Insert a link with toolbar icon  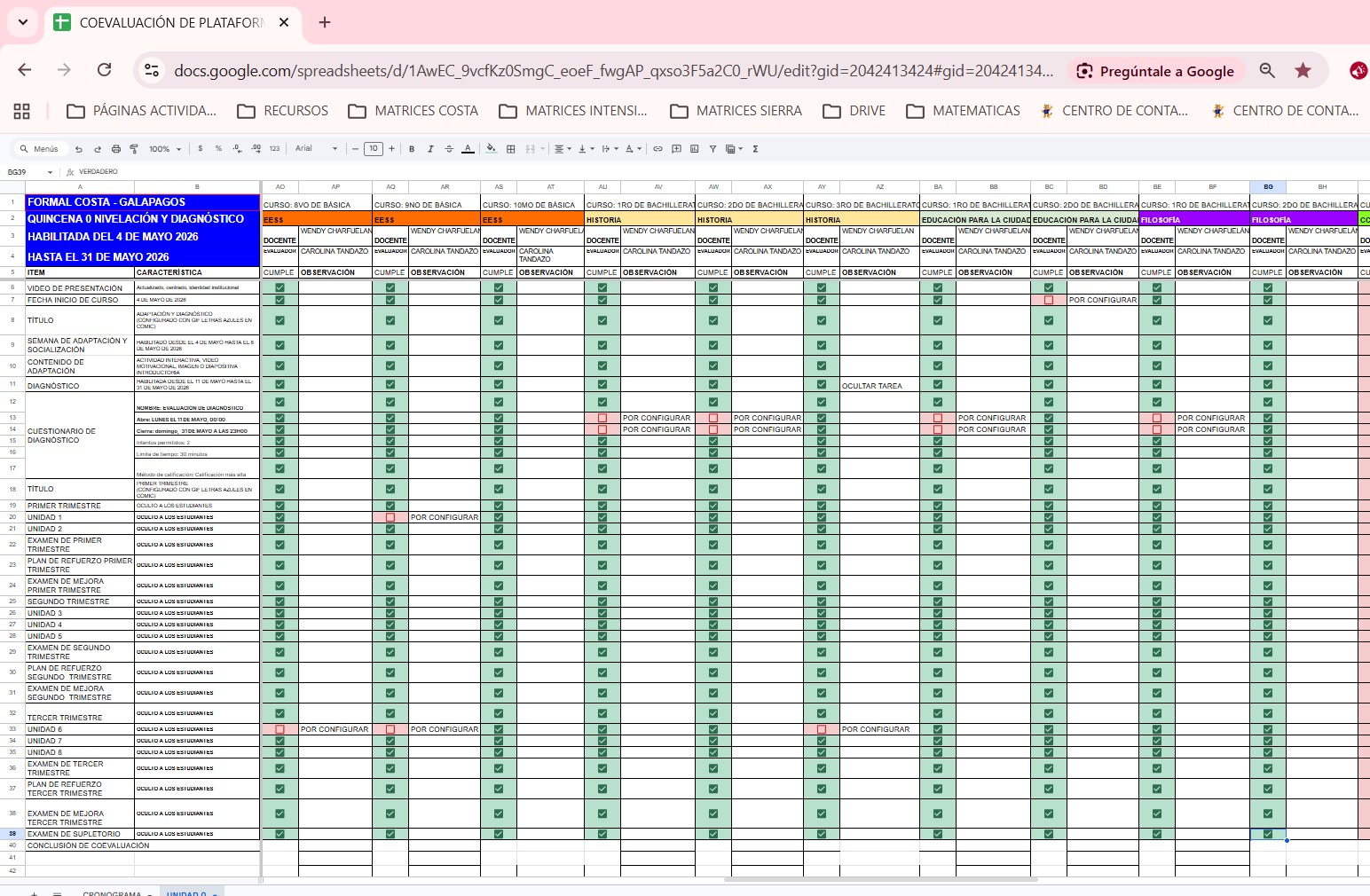pos(657,149)
